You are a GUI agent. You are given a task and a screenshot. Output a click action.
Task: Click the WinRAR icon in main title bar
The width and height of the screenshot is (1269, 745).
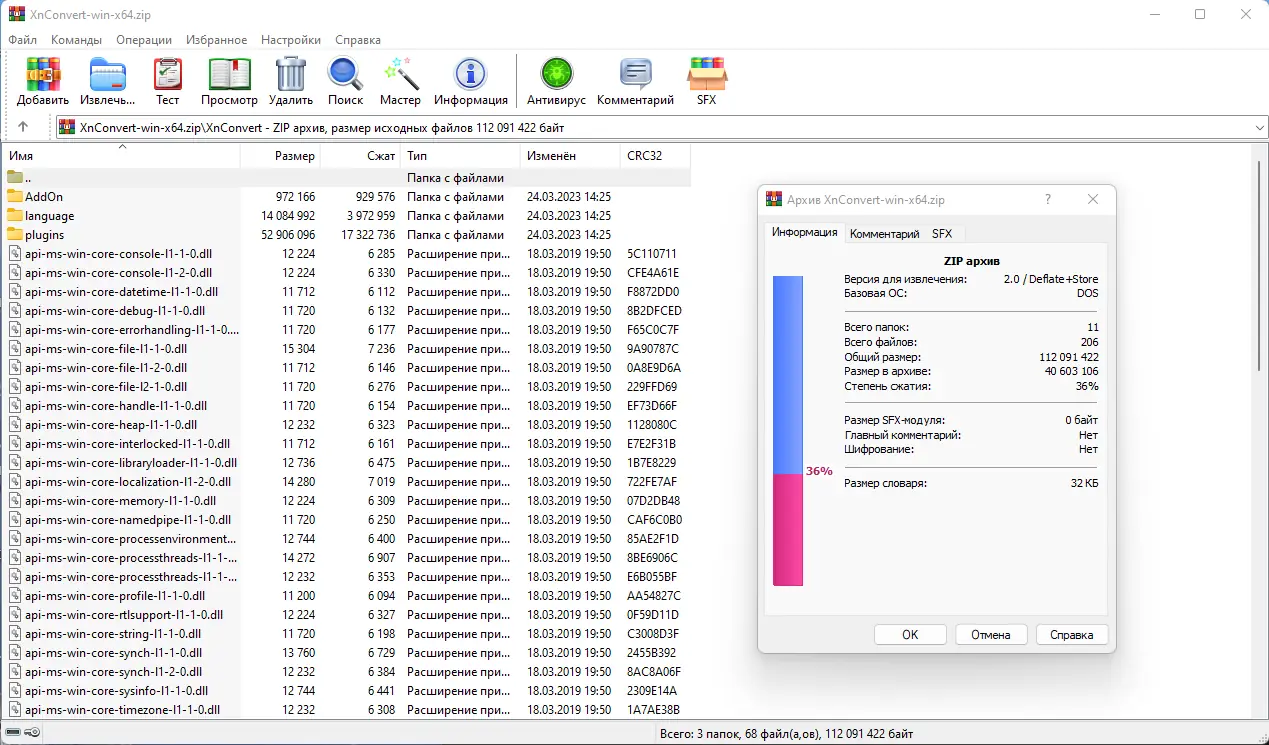click(x=17, y=14)
